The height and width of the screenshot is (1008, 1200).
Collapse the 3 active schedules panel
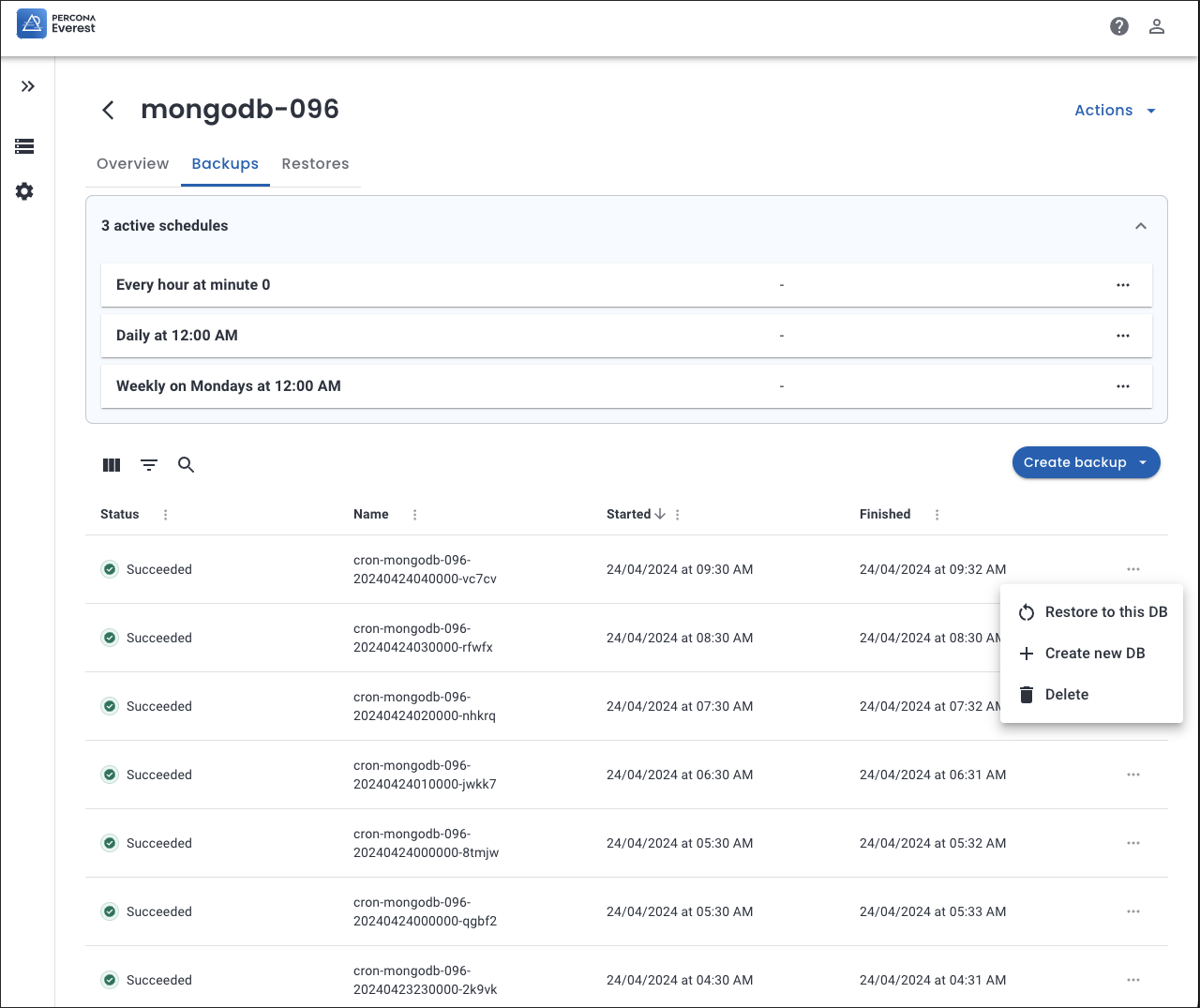1140,226
